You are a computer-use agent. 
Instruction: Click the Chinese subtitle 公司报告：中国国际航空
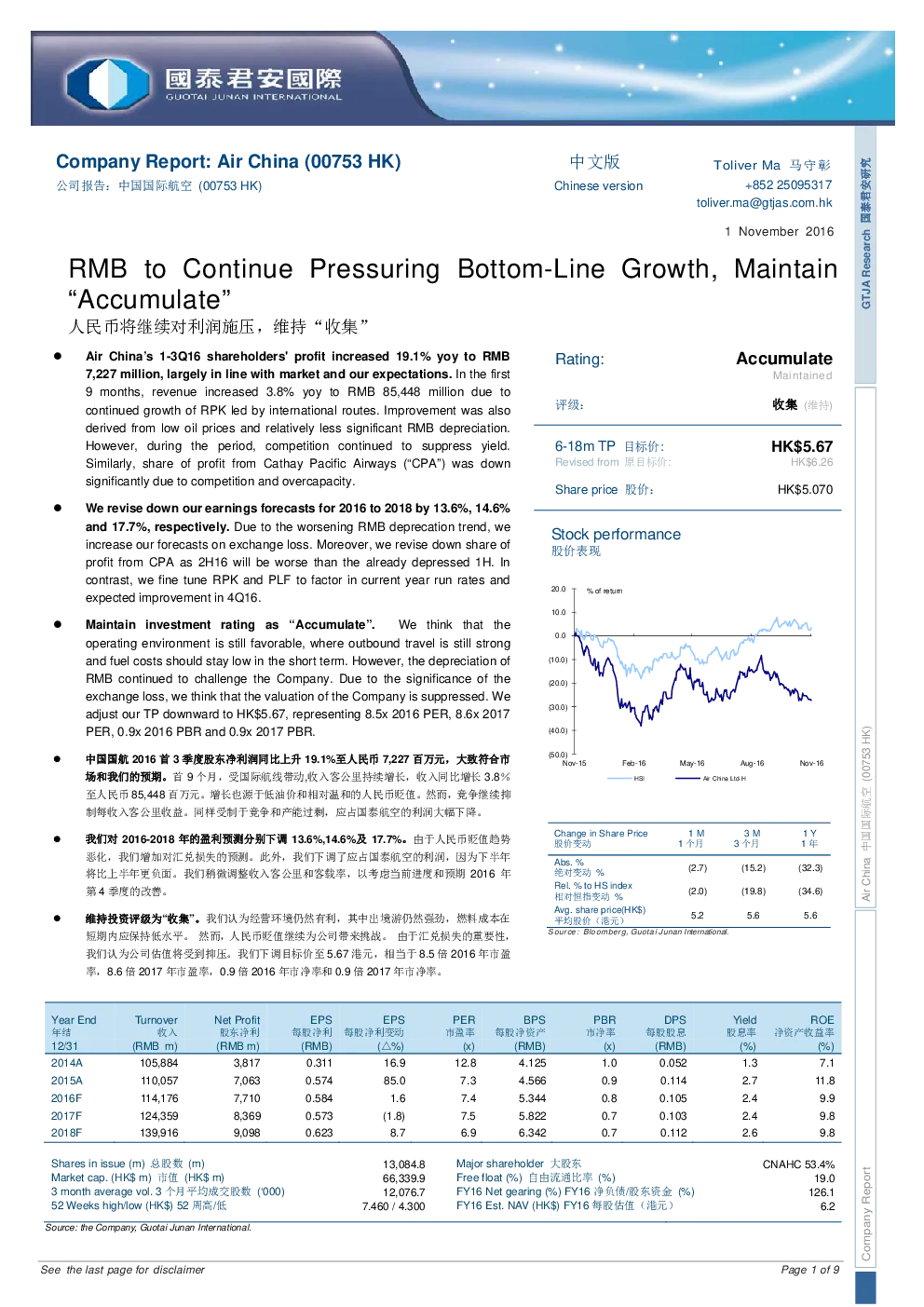coord(158,186)
